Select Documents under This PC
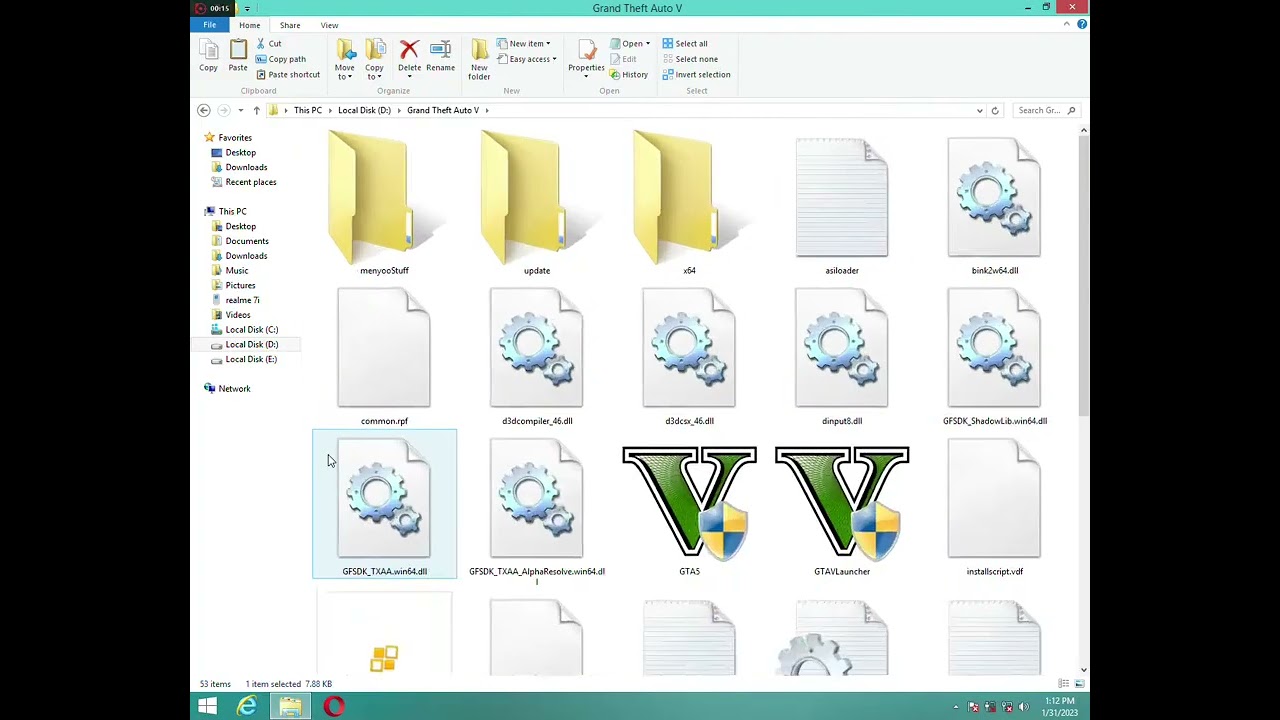The image size is (1280, 720). 246,241
